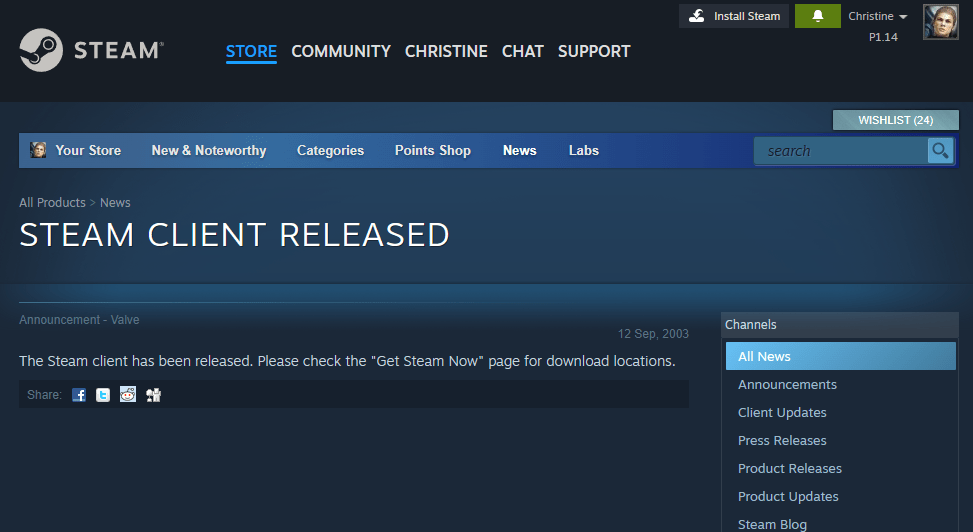Open the Categories tab
Viewport: 973px width, 532px height.
point(330,150)
